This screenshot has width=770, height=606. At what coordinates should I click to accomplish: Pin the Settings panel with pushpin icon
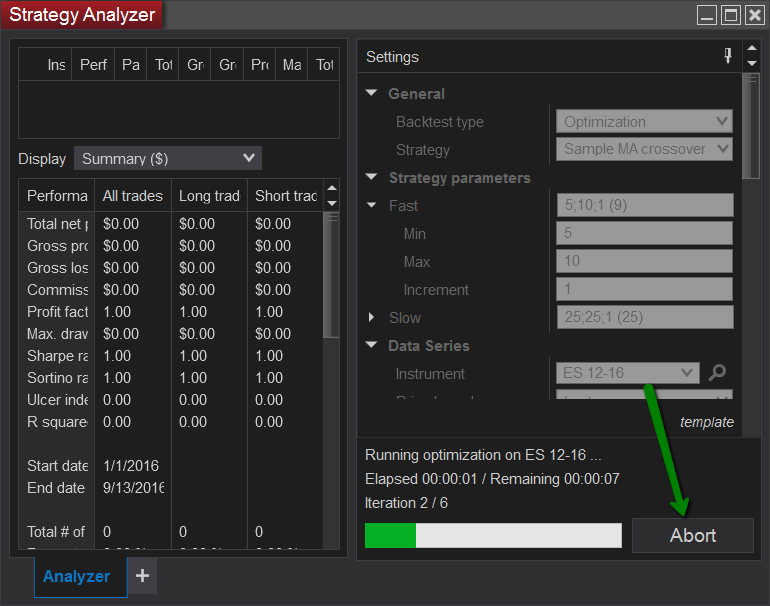click(x=728, y=56)
